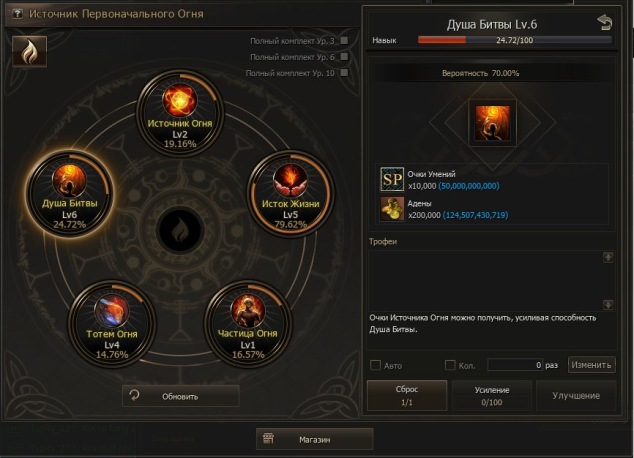Click the trophies list scroll-up arrow

(x=608, y=257)
